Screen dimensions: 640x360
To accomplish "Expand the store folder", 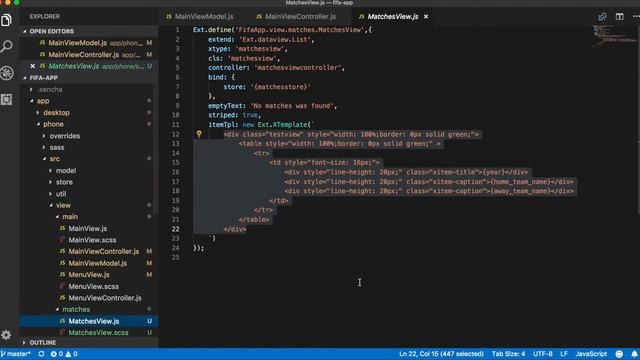I will (64, 182).
